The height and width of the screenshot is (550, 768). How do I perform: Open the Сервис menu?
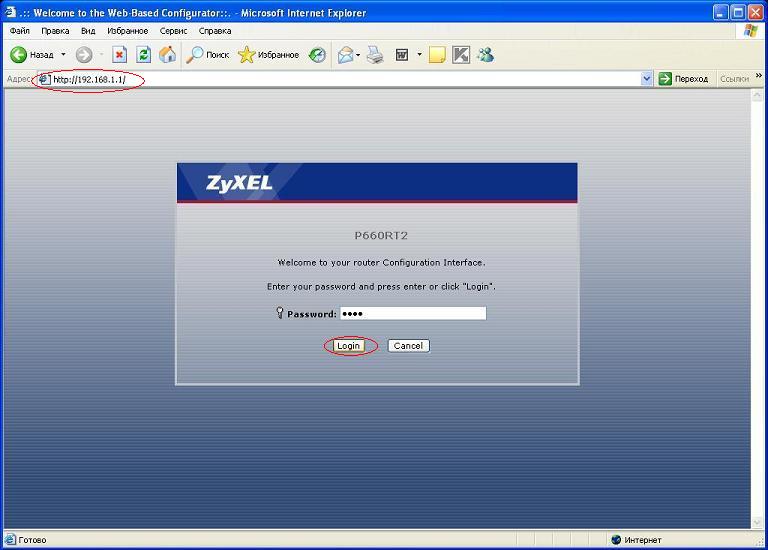pos(173,30)
